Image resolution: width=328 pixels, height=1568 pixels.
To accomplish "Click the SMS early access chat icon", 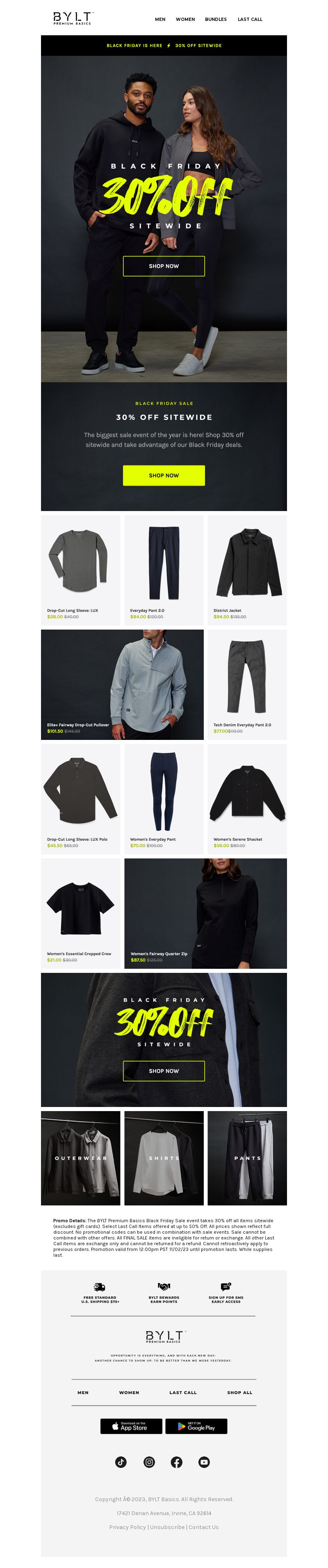I will coord(226,1287).
